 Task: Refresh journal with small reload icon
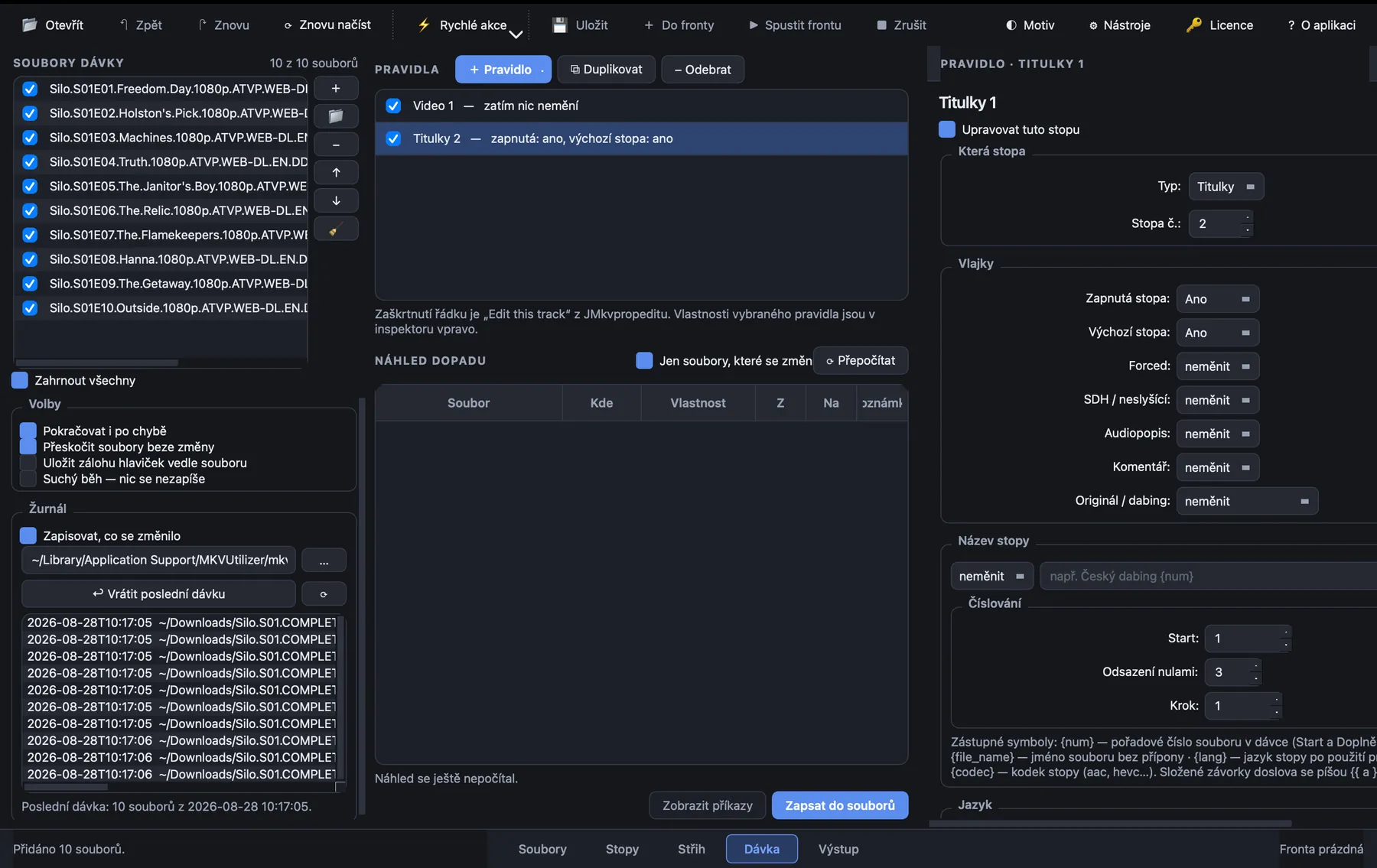coord(324,593)
